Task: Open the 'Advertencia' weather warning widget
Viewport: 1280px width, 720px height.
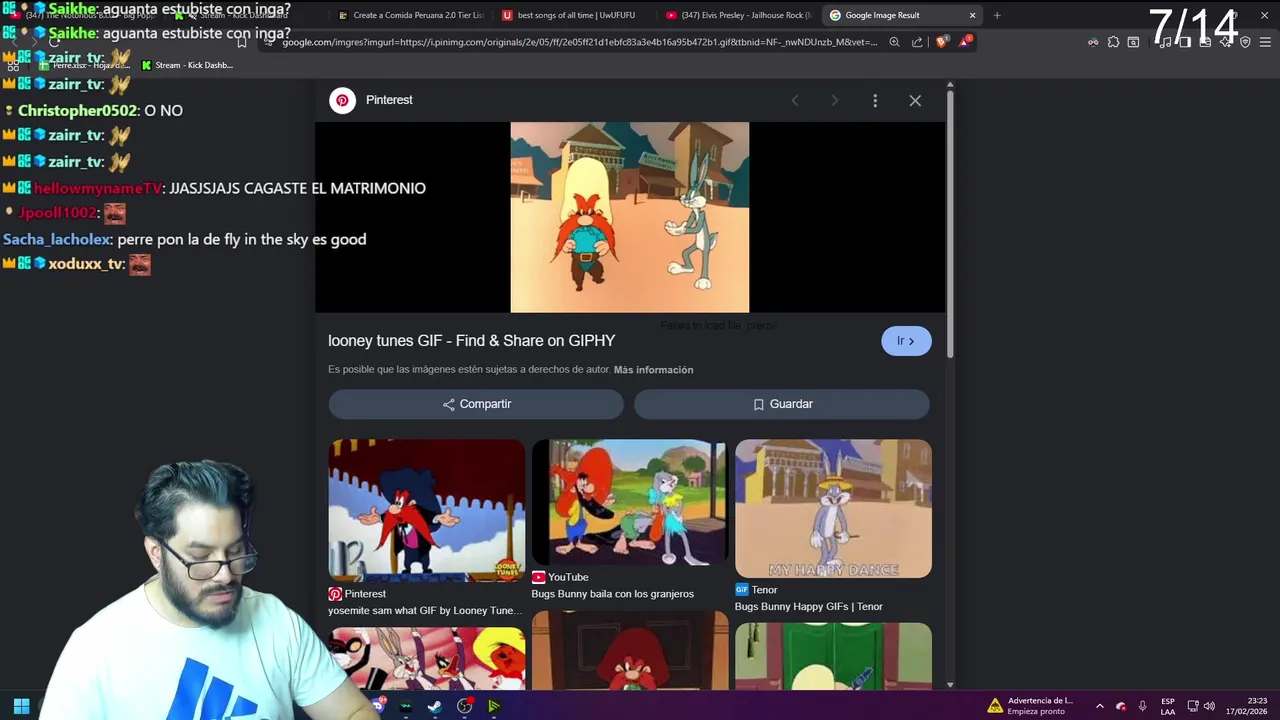Action: [x=1030, y=706]
